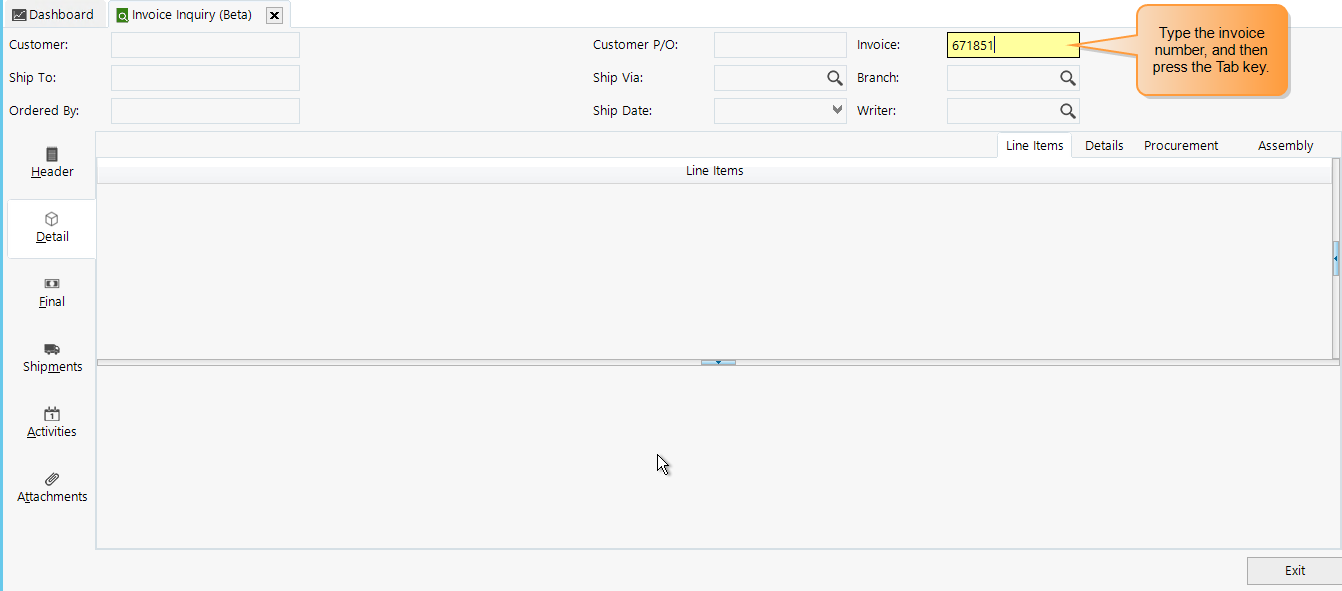Click the Invoice number field
Viewport: 1342px width, 591px height.
1013,45
